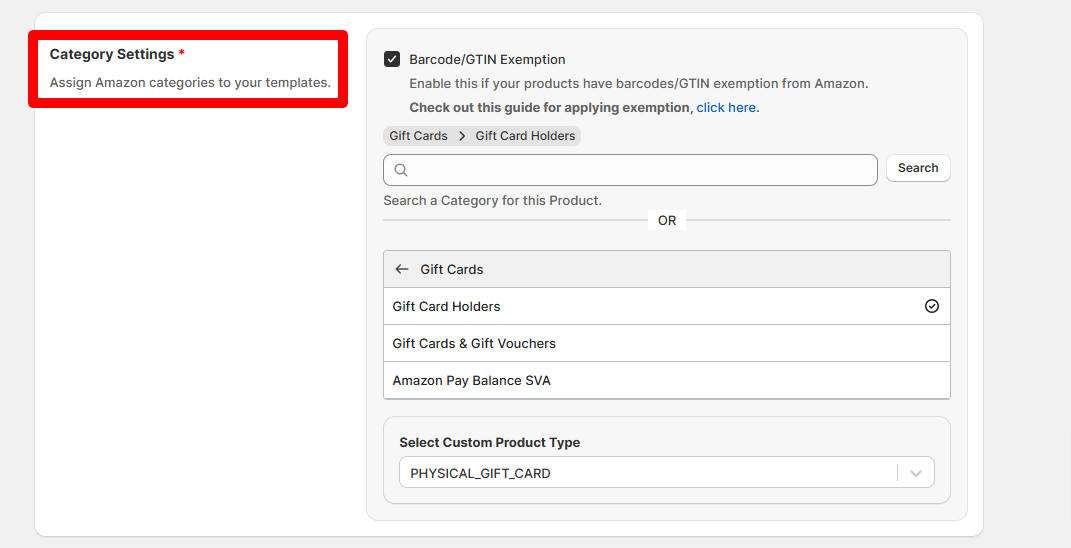Viewport: 1071px width, 548px height.
Task: Uncheck the Barcode/GTIN Exemption checkbox
Action: (x=392, y=59)
